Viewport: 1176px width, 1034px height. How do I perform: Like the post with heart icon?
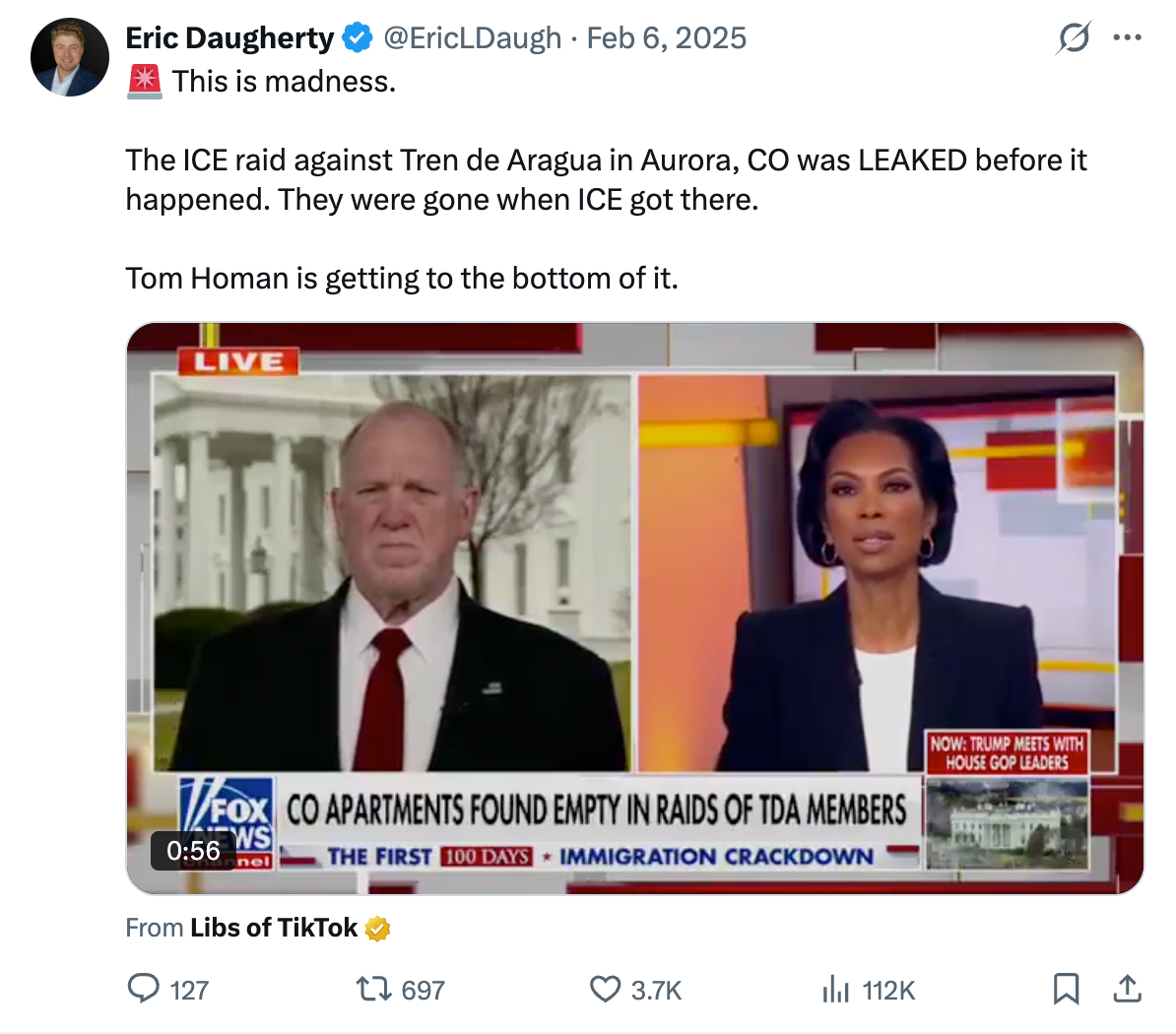pyautogui.click(x=606, y=989)
